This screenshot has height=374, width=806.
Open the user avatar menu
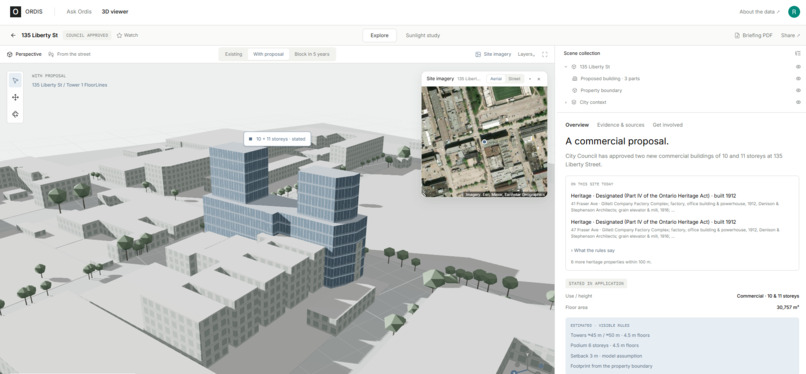(x=794, y=11)
